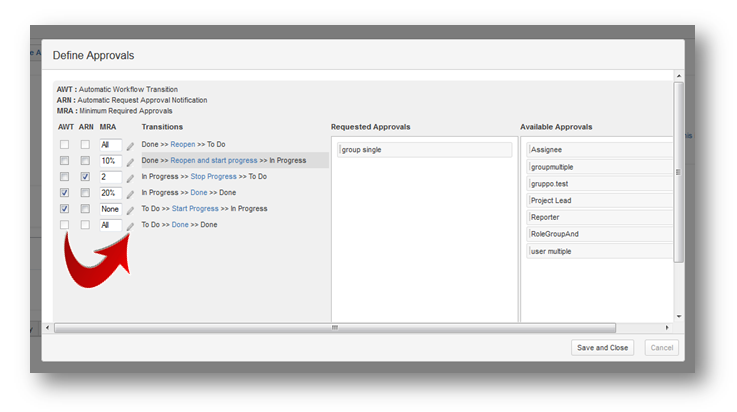Edit MRA for the Stop Progress transition
Screen dimensions: 737x412
pos(130,178)
